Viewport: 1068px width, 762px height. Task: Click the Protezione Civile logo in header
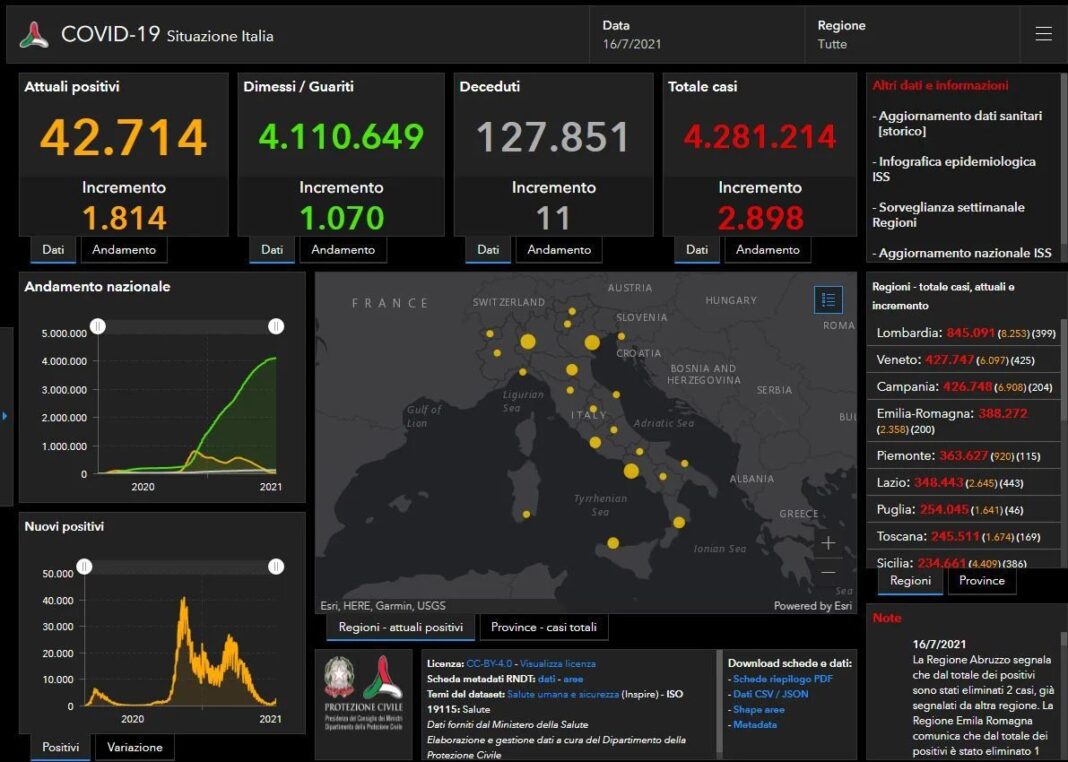click(34, 35)
